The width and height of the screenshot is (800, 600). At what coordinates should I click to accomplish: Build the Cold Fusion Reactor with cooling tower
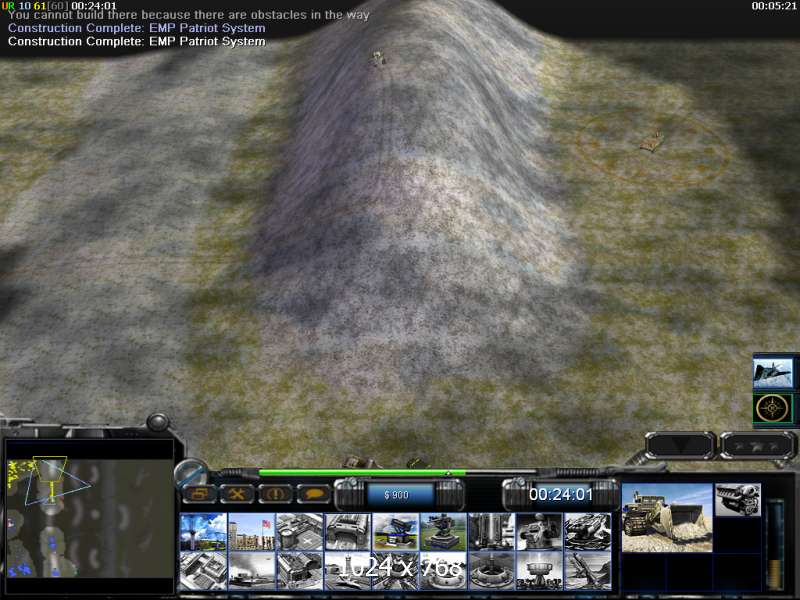pyautogui.click(x=203, y=531)
